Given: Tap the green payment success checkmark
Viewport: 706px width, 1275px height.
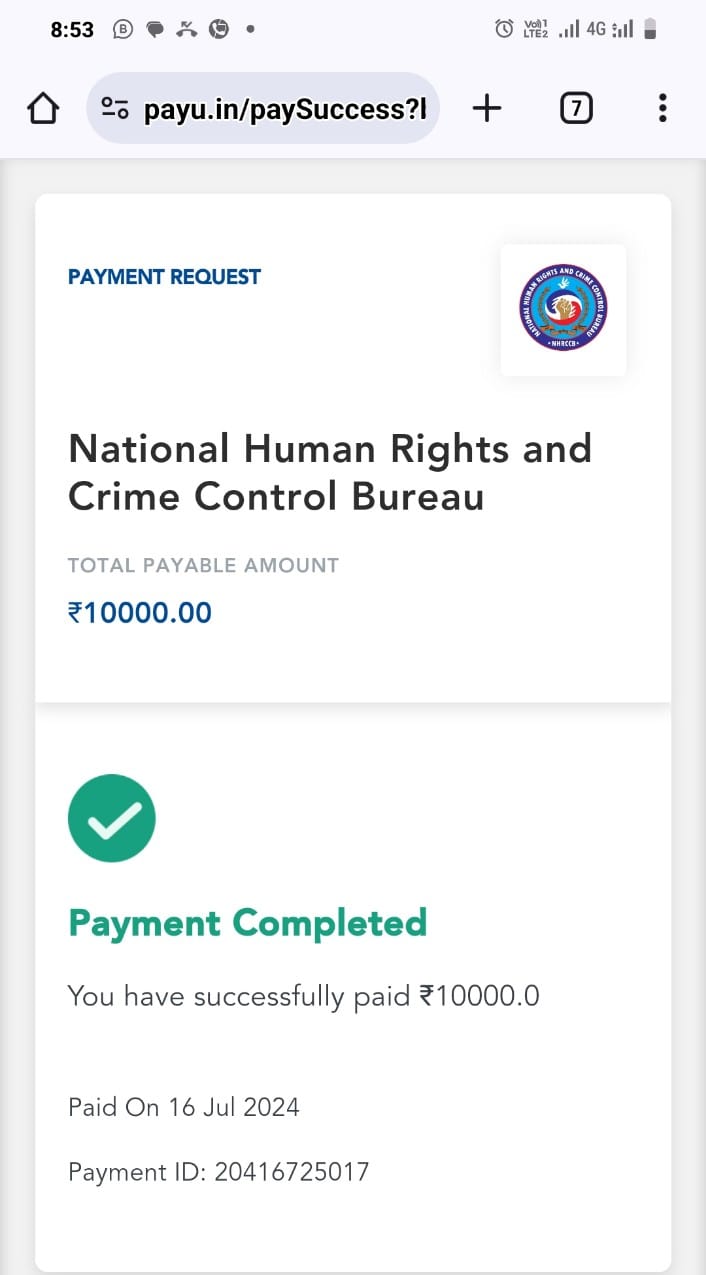Looking at the screenshot, I should click(111, 818).
